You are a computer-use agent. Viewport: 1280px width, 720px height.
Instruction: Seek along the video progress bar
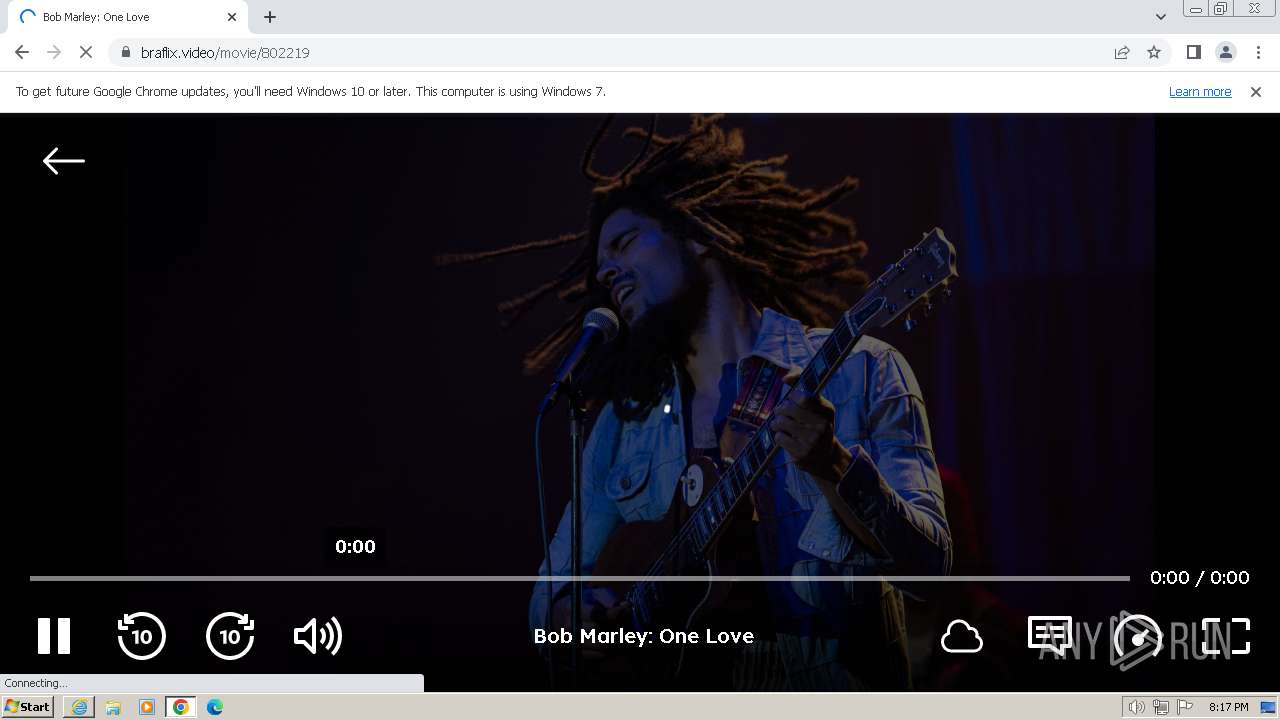click(580, 578)
